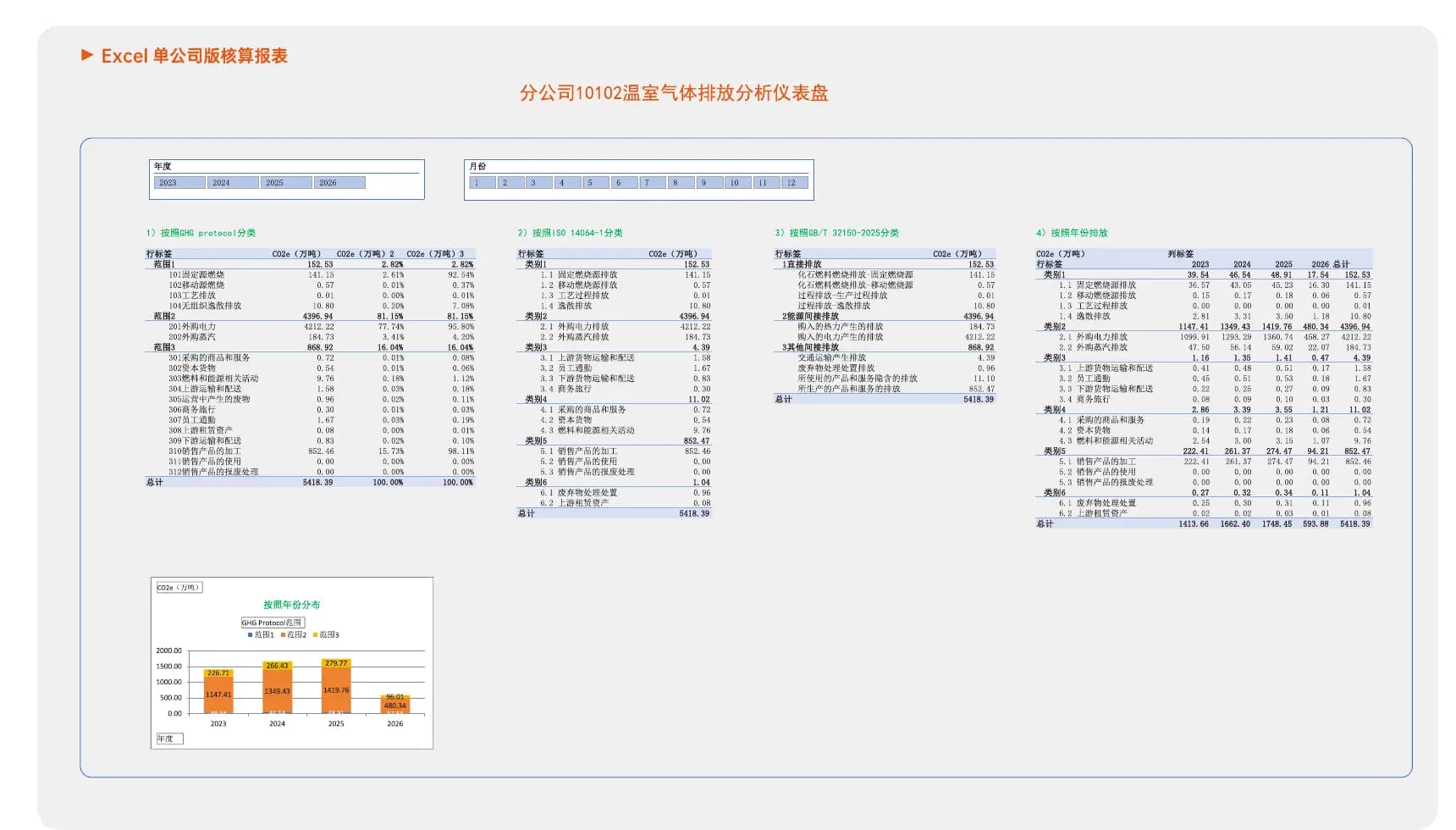The width and height of the screenshot is (1456, 830).
Task: Select month 7 in 月份 slicer
Action: click(x=653, y=183)
